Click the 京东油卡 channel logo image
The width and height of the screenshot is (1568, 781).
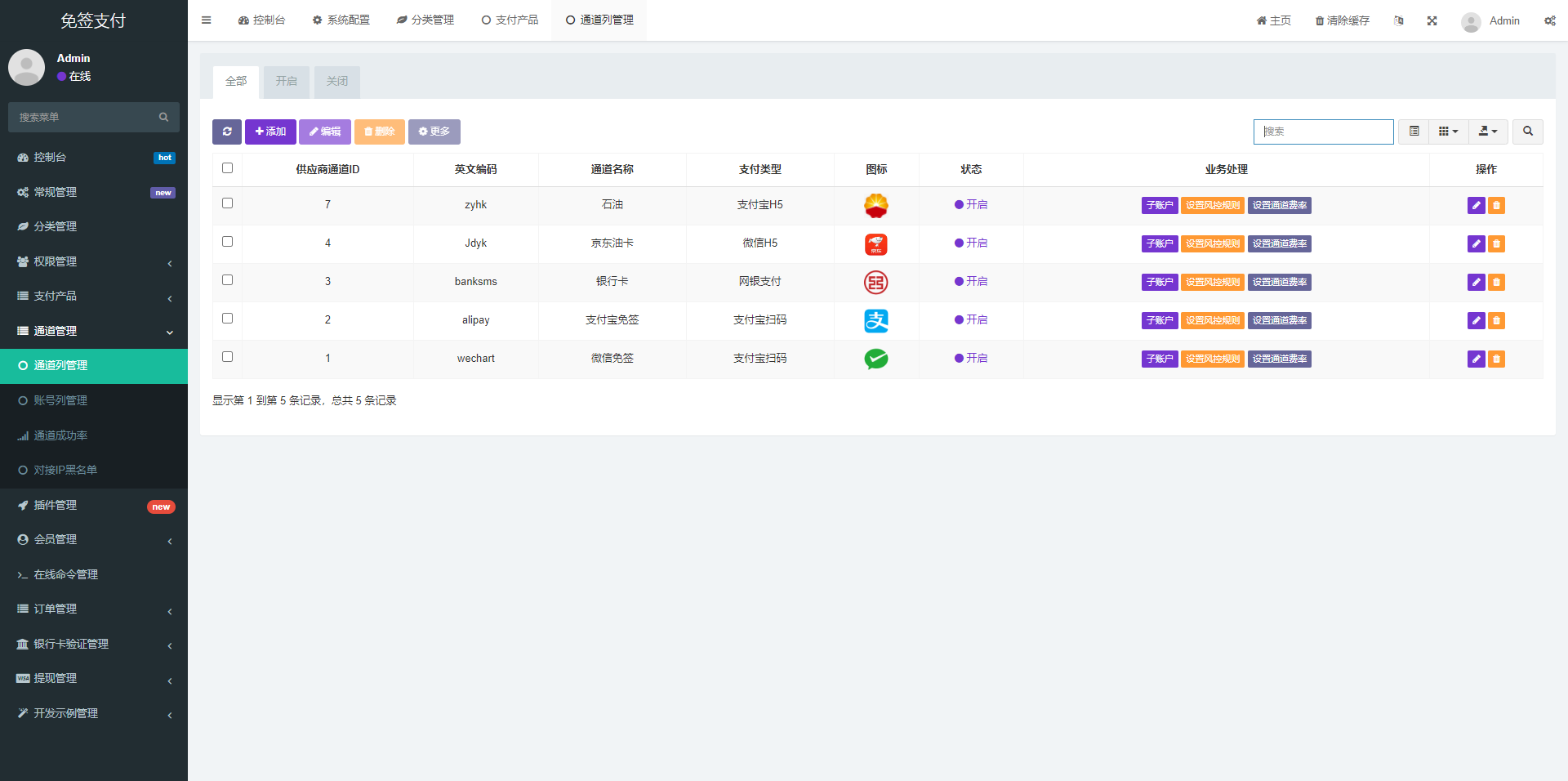[876, 243]
